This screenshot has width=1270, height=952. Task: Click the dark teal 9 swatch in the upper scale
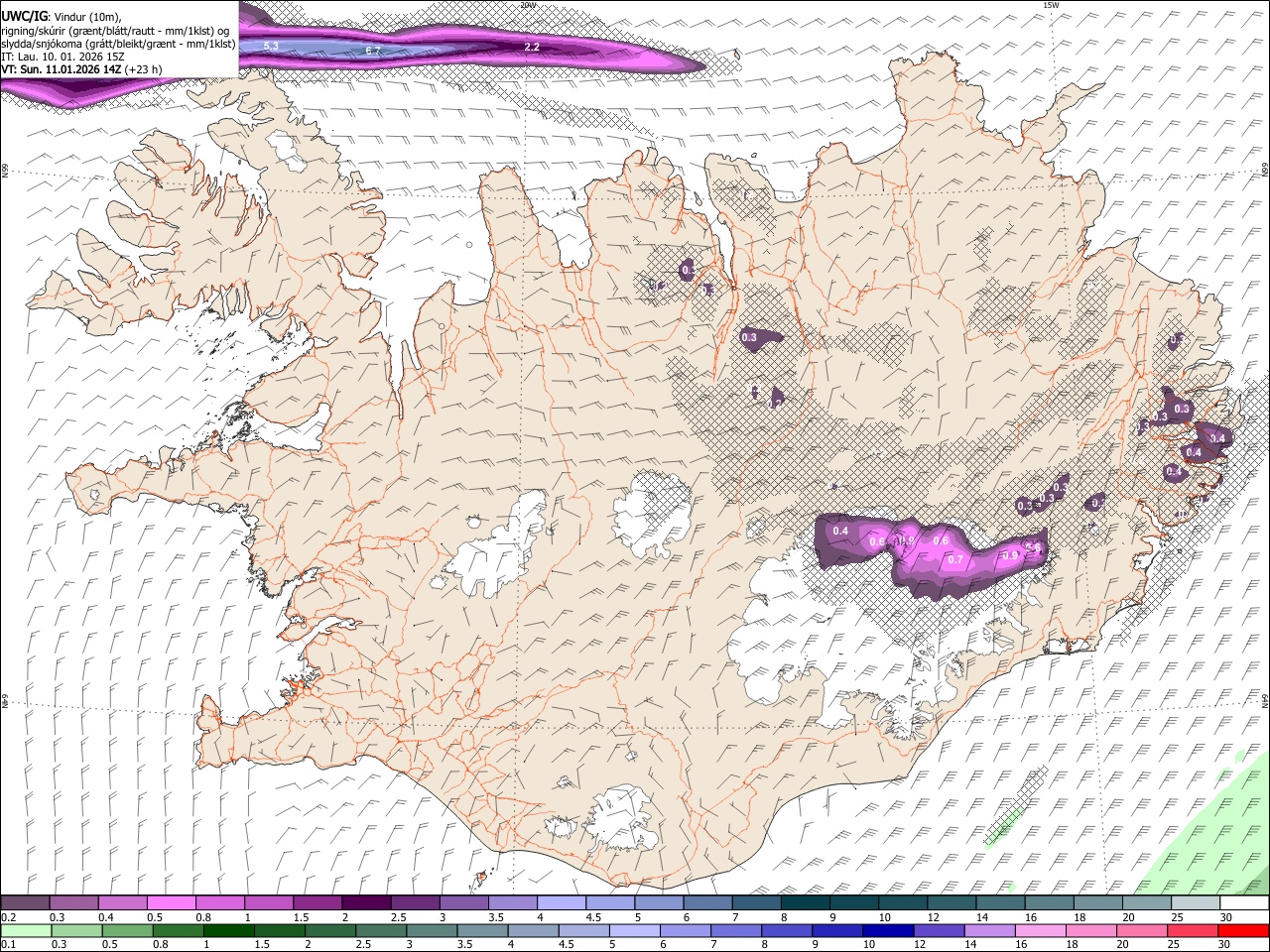point(852,903)
